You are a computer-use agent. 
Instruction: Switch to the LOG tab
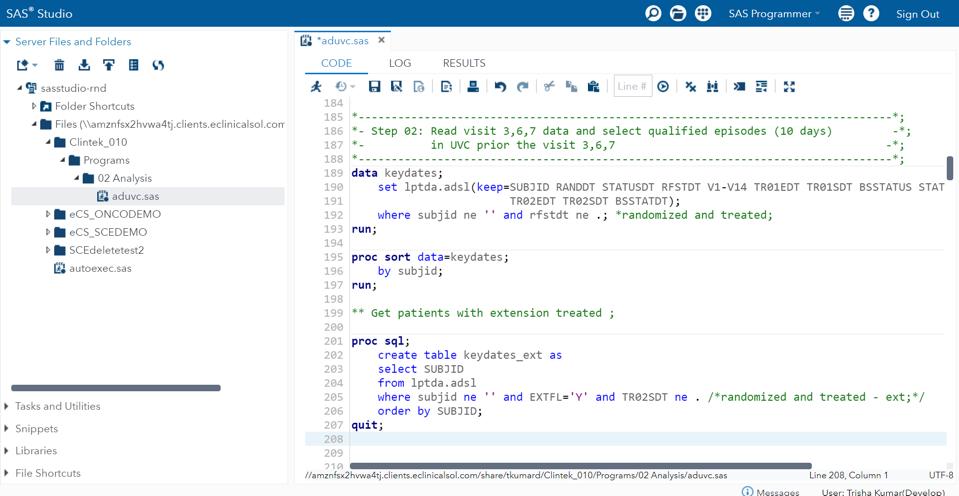(400, 63)
